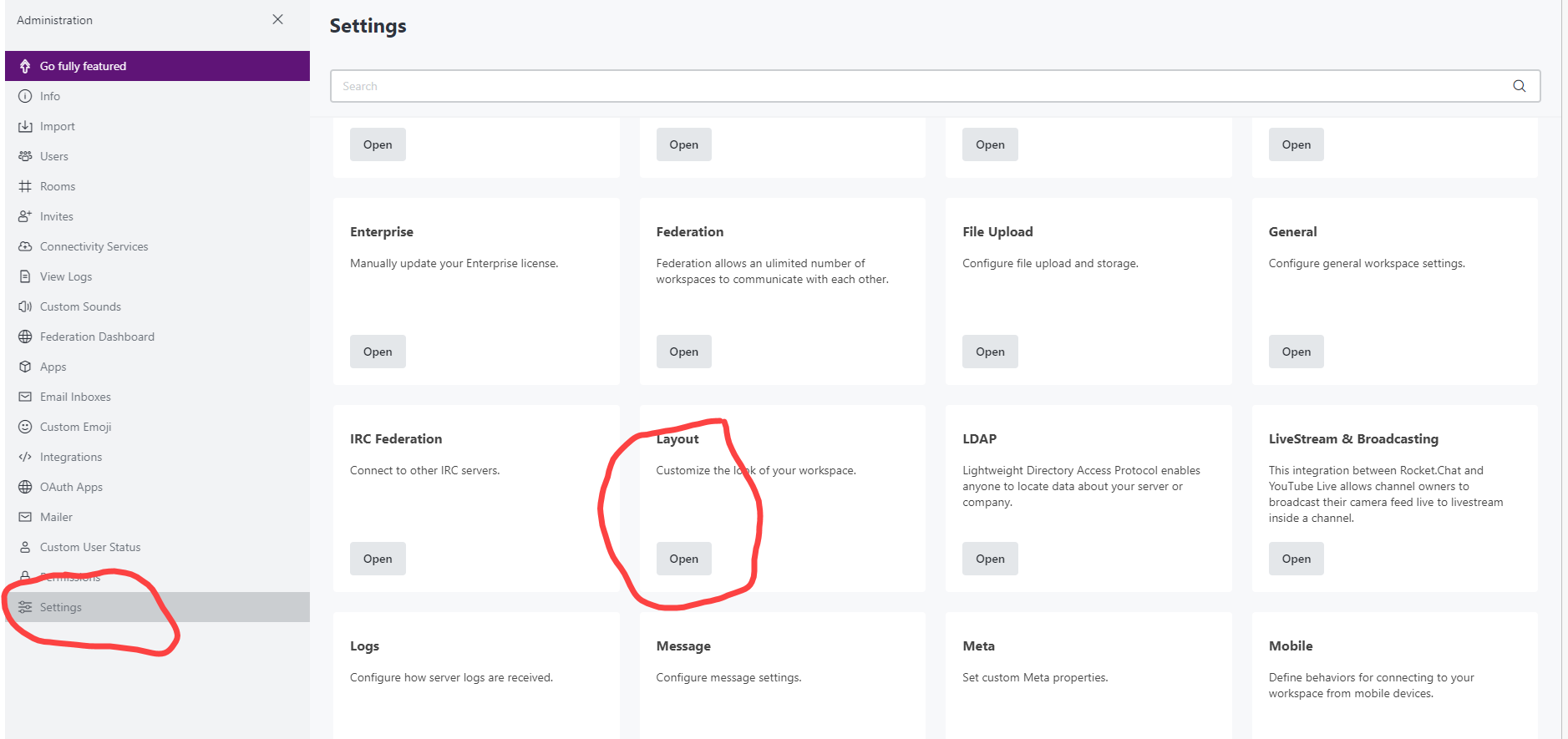Open Federation Dashboard in sidebar
The height and width of the screenshot is (739, 1568).
click(x=97, y=337)
